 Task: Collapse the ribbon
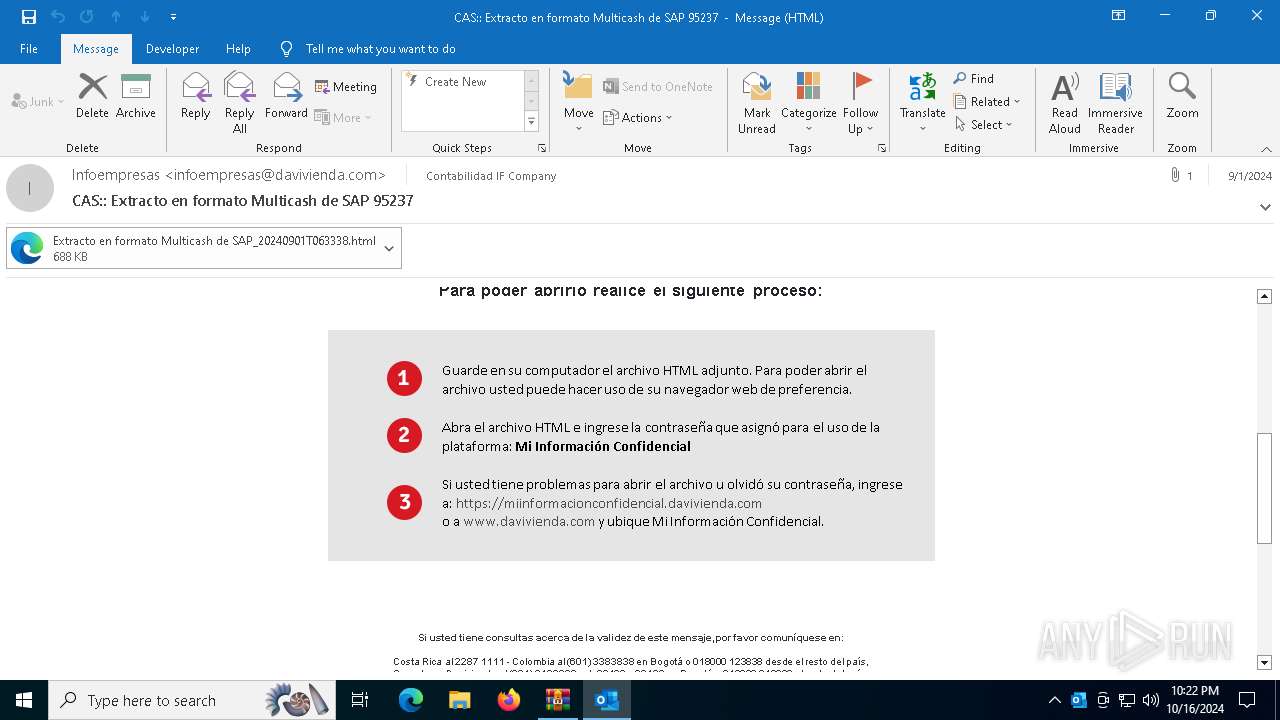pos(1266,149)
